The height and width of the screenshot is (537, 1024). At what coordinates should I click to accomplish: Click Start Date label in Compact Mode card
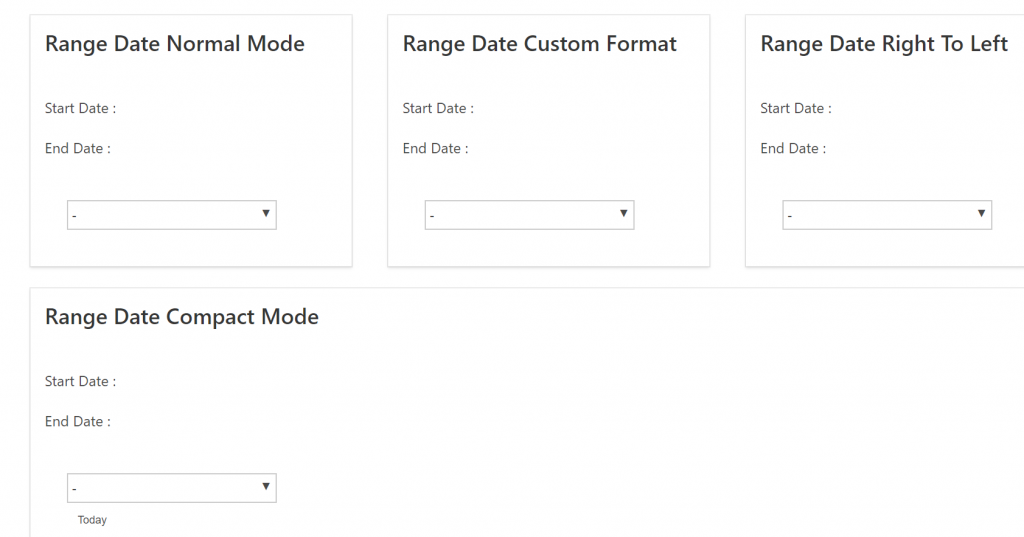tap(80, 381)
